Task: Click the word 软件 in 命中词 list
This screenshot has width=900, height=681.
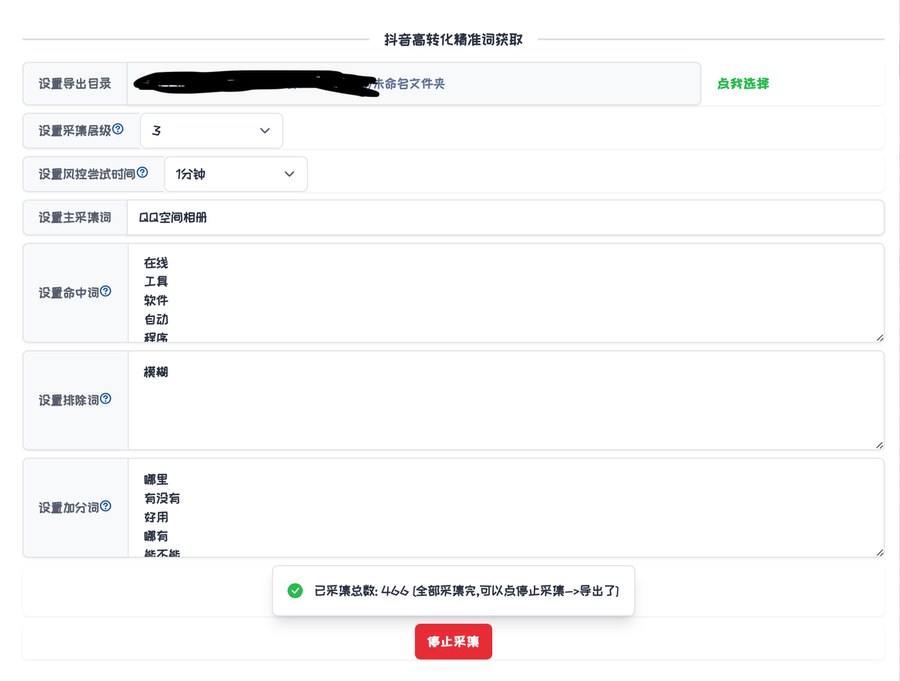Action: [x=156, y=300]
